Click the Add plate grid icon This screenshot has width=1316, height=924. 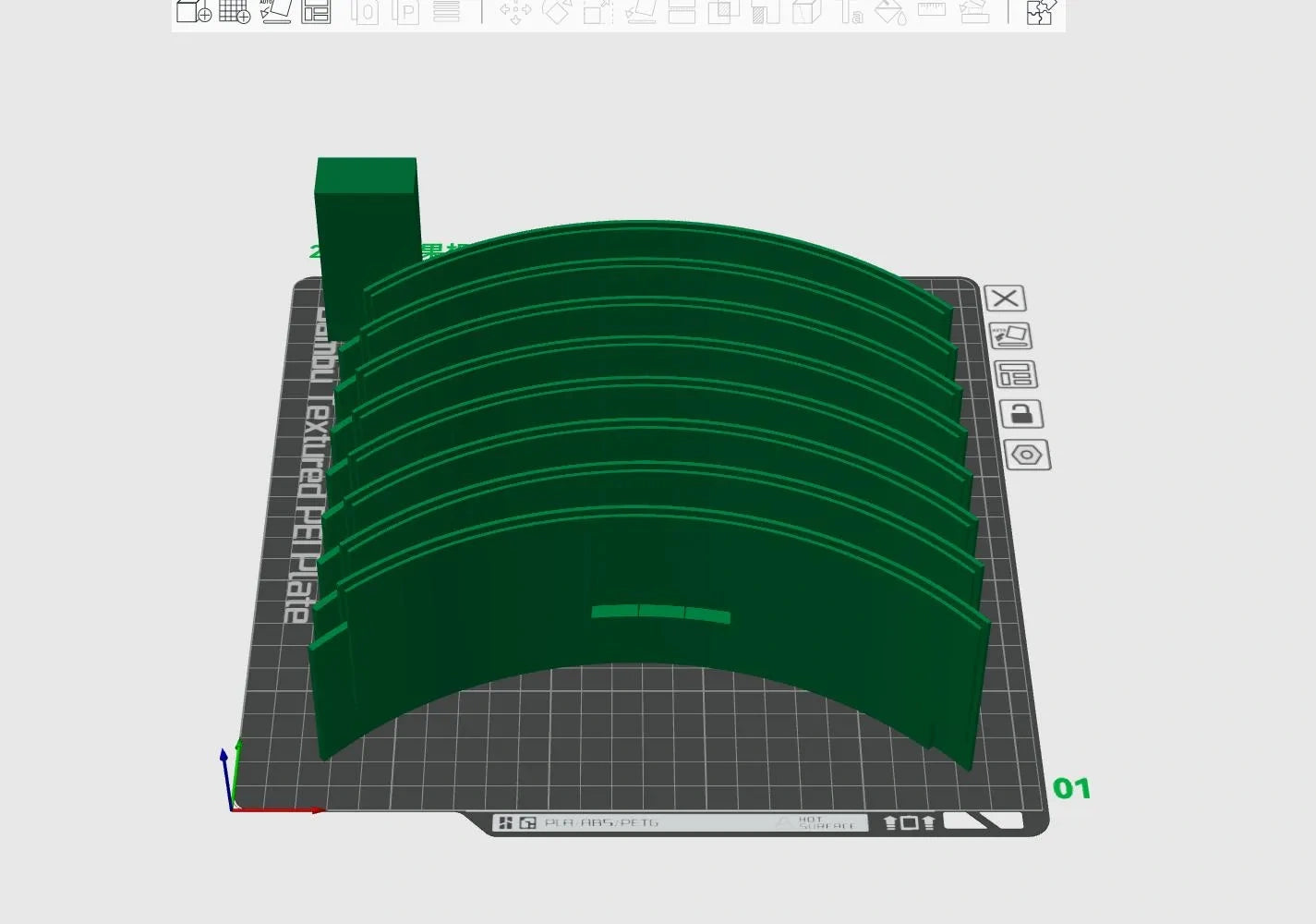click(235, 11)
